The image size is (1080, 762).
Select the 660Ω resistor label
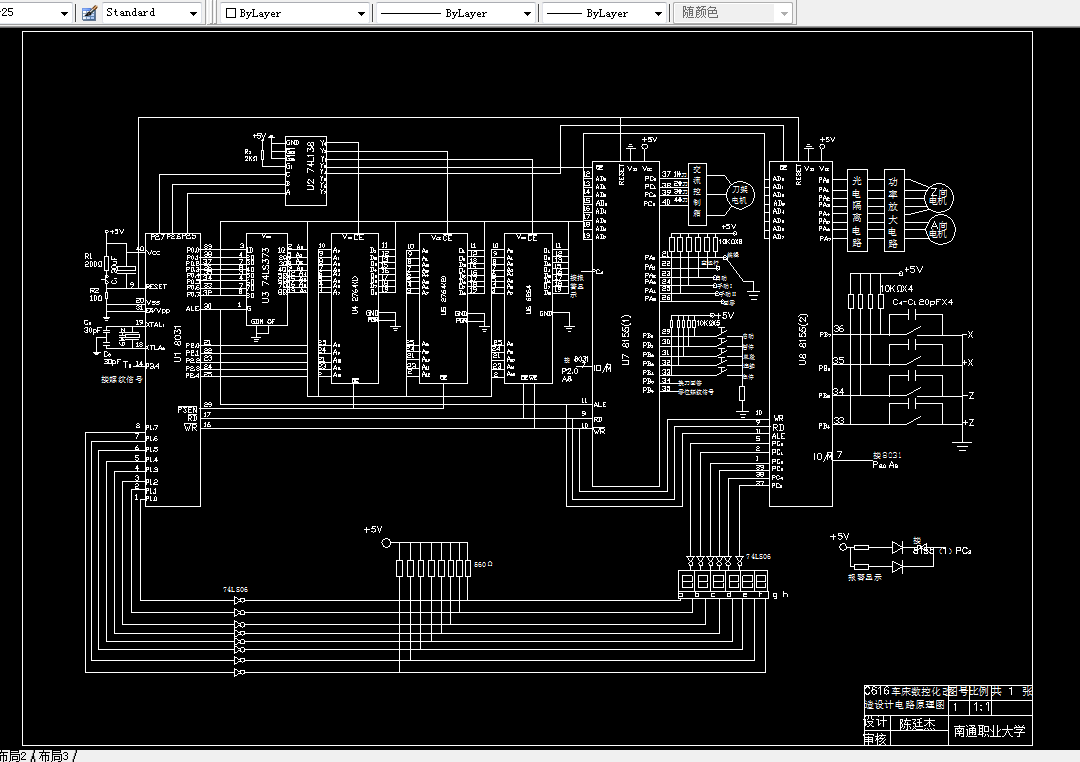(x=483, y=564)
